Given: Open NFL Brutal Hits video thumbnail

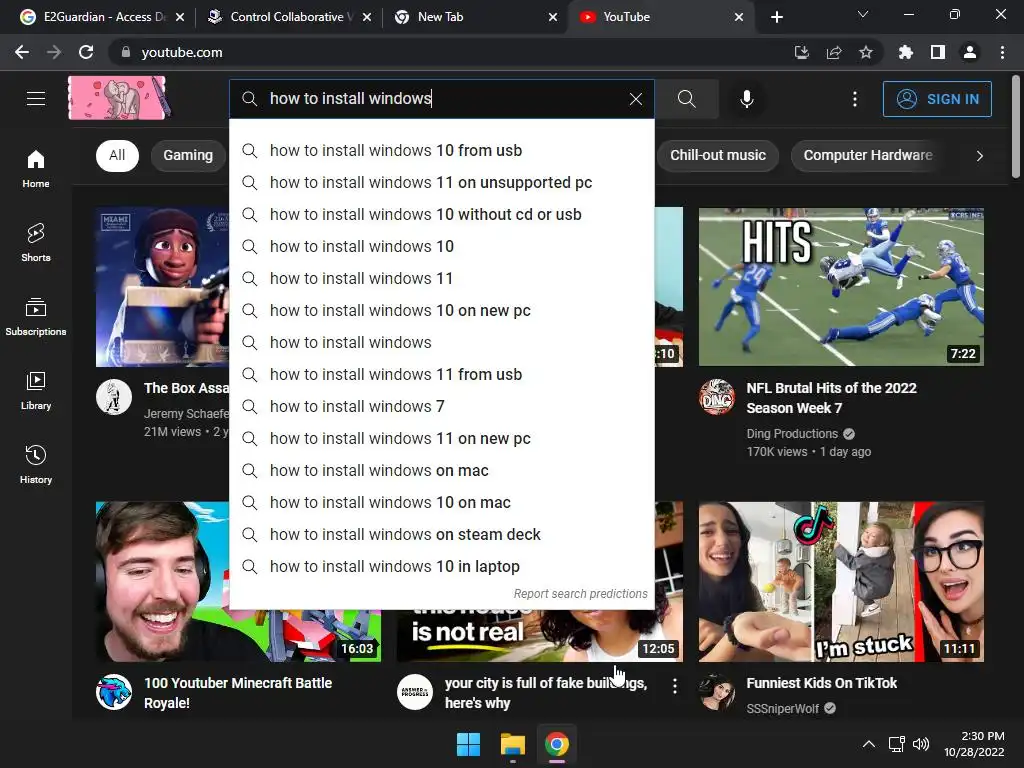Looking at the screenshot, I should click(841, 287).
